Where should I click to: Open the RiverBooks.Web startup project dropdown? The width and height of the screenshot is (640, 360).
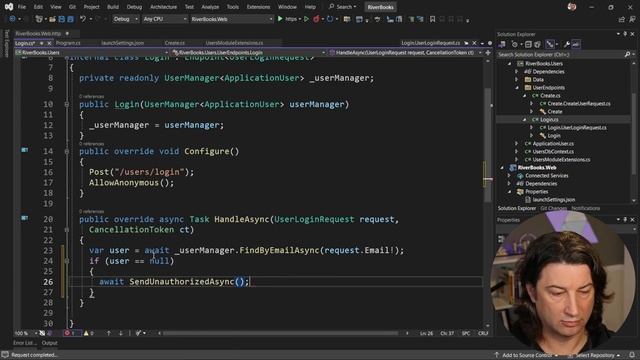click(x=231, y=19)
